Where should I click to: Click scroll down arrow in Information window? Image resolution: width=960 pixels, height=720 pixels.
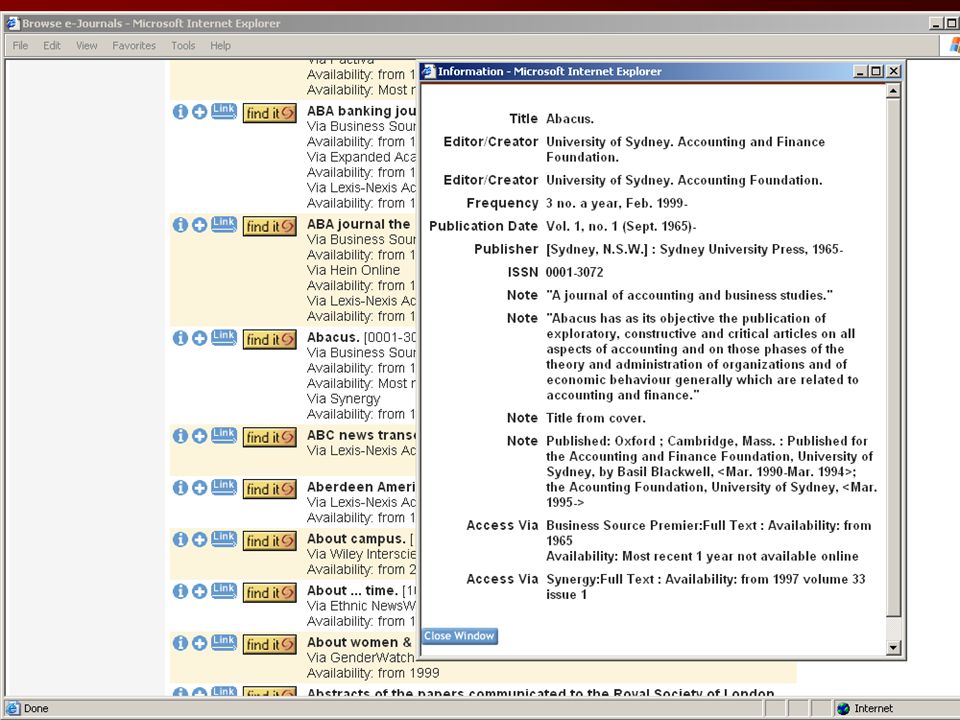tap(893, 647)
